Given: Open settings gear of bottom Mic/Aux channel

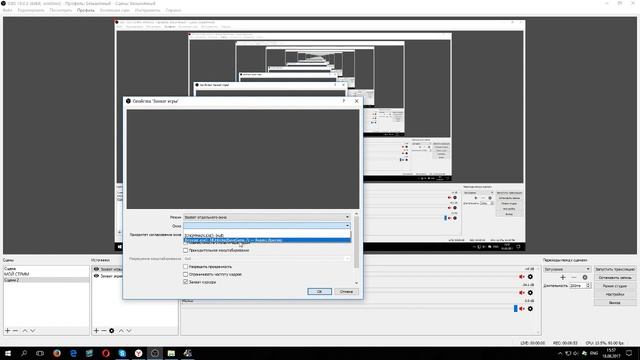Looking at the screenshot, I should click(x=530, y=309).
